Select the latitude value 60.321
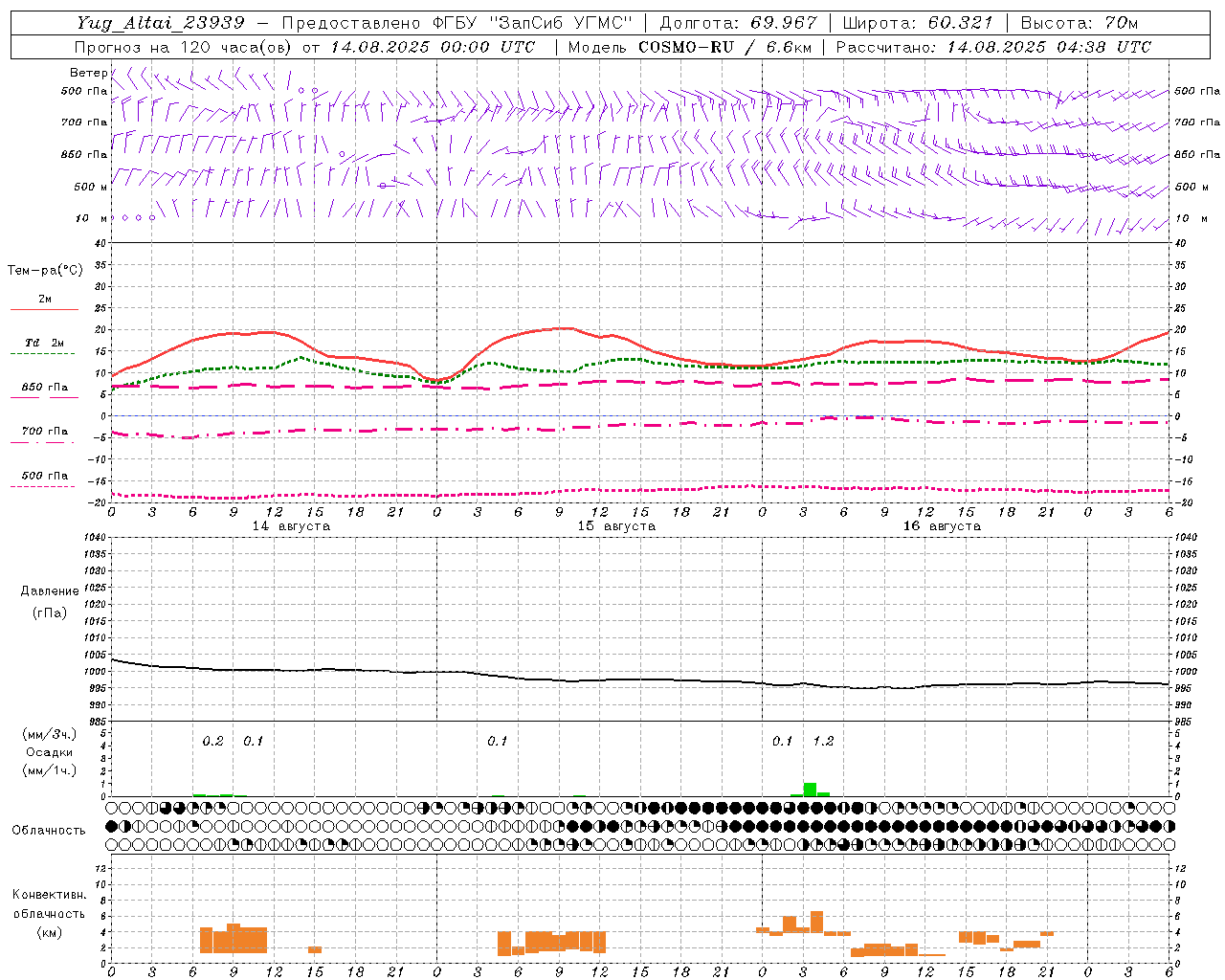 click(x=961, y=23)
